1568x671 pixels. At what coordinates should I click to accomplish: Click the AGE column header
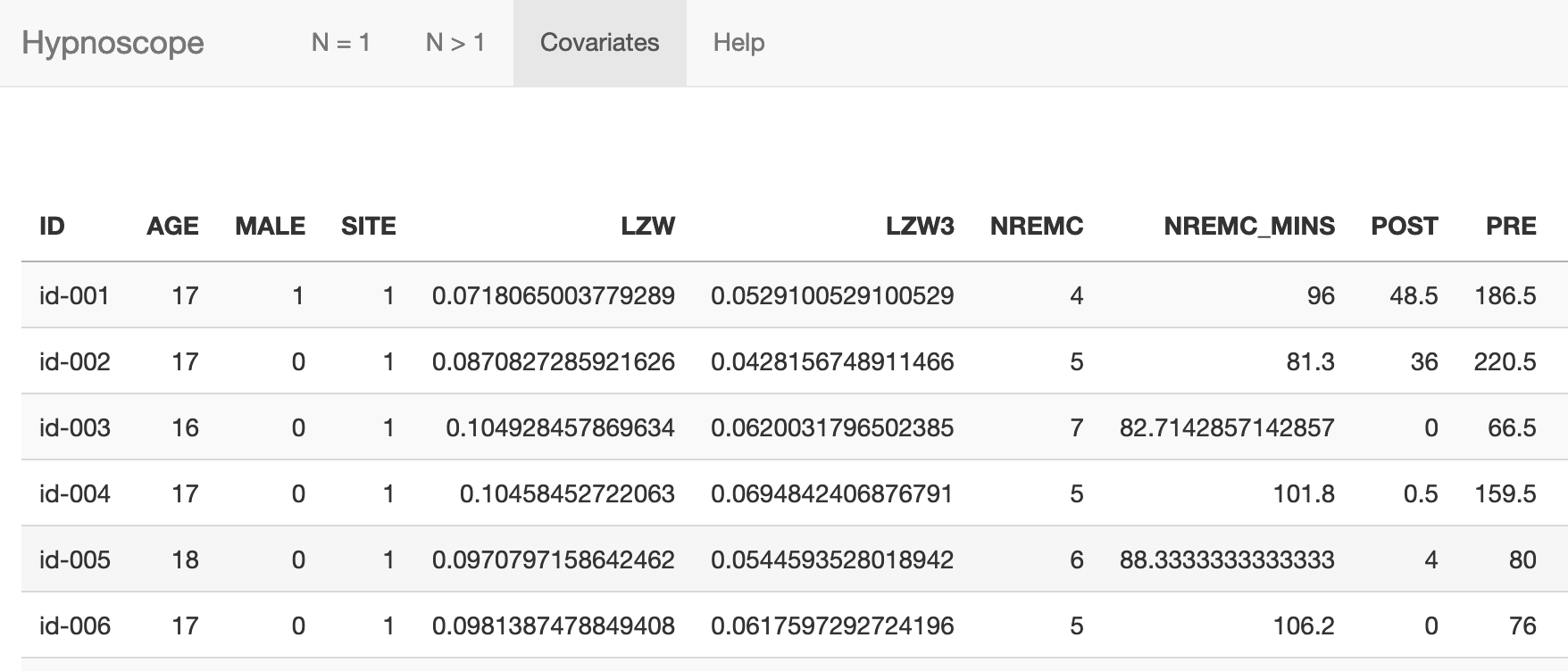click(172, 227)
